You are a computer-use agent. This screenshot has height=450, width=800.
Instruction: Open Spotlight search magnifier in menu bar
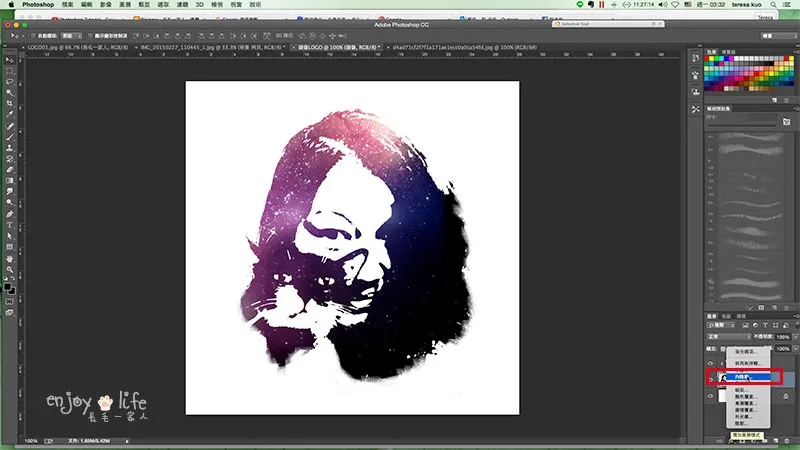773,5
